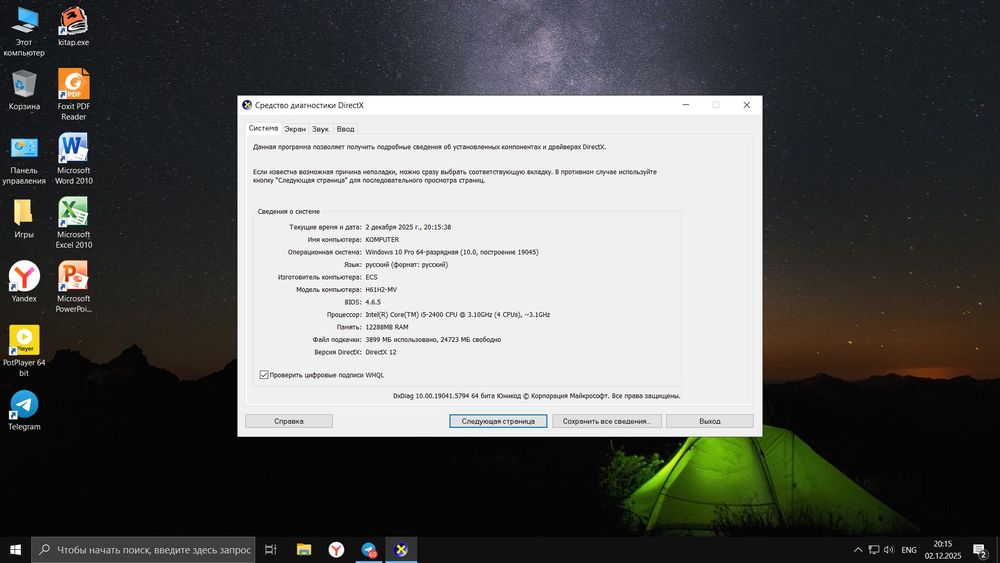This screenshot has height=563, width=1000.
Task: Click the BIOS value 4.6.5
Action: [x=372, y=302]
